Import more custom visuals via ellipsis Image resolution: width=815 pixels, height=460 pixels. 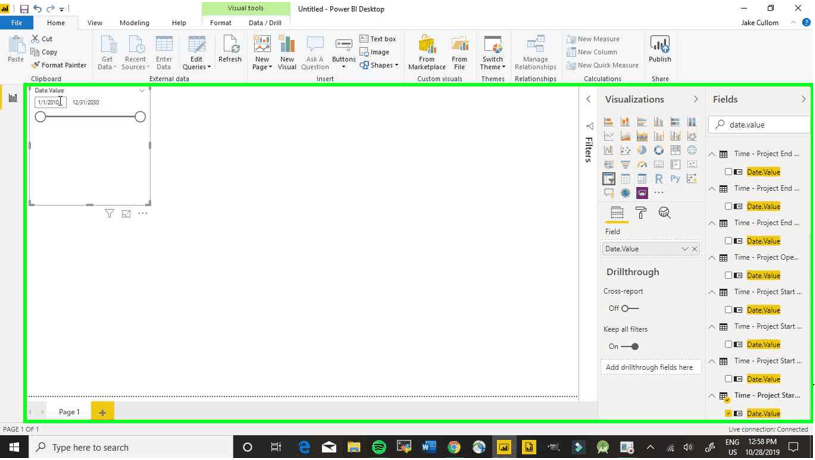coord(659,193)
